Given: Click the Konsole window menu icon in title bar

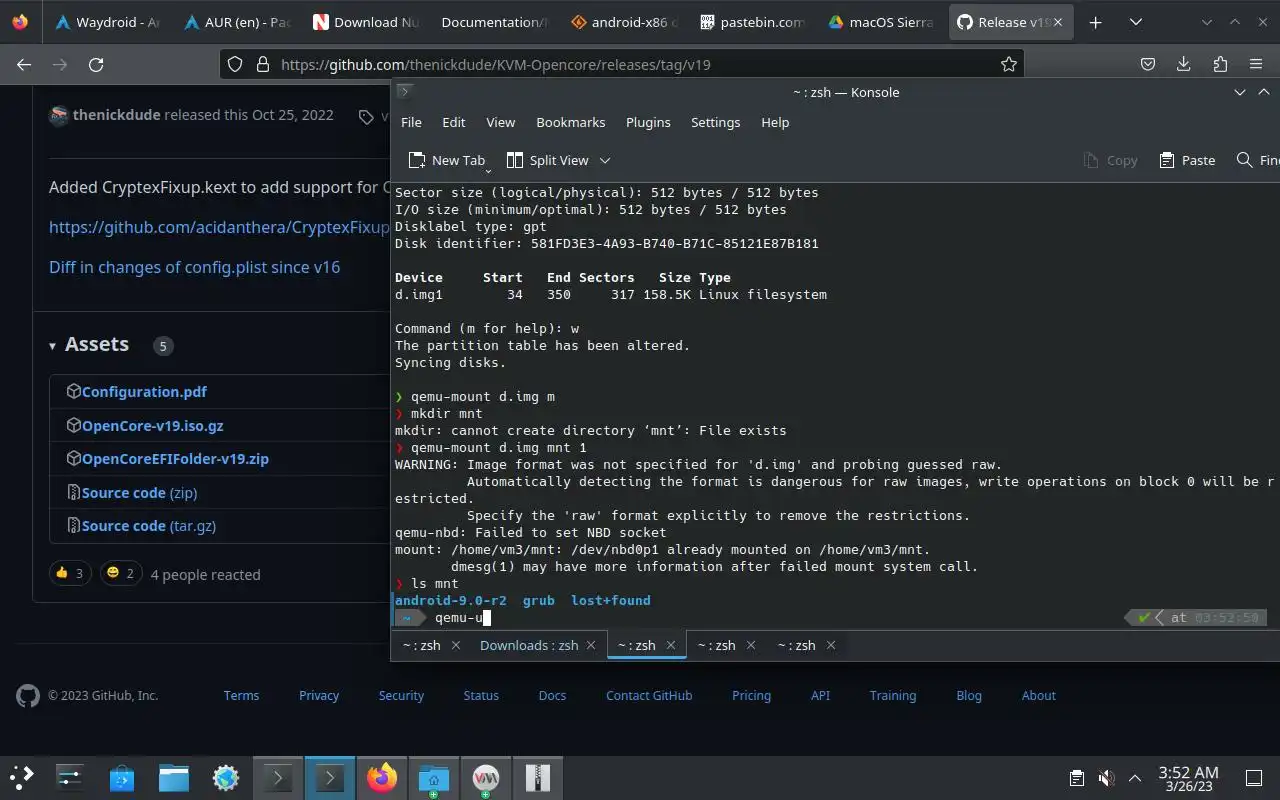Looking at the screenshot, I should pyautogui.click(x=404, y=92).
